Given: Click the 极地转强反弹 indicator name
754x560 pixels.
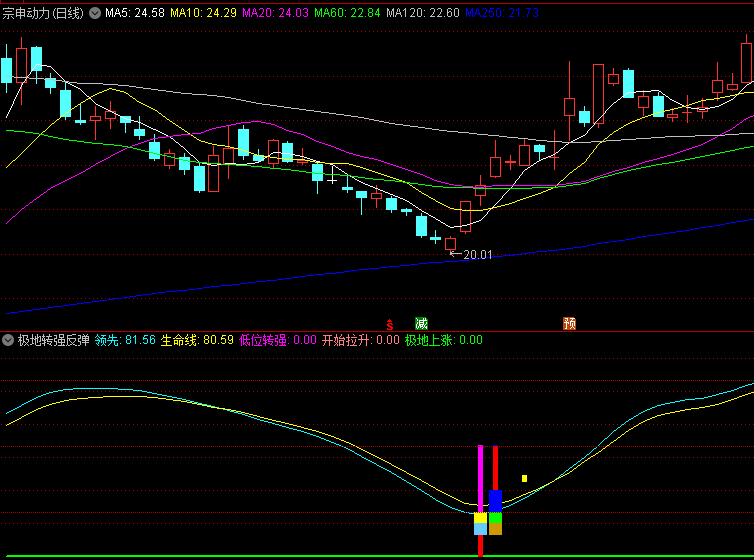Looking at the screenshot, I should 53,340.
